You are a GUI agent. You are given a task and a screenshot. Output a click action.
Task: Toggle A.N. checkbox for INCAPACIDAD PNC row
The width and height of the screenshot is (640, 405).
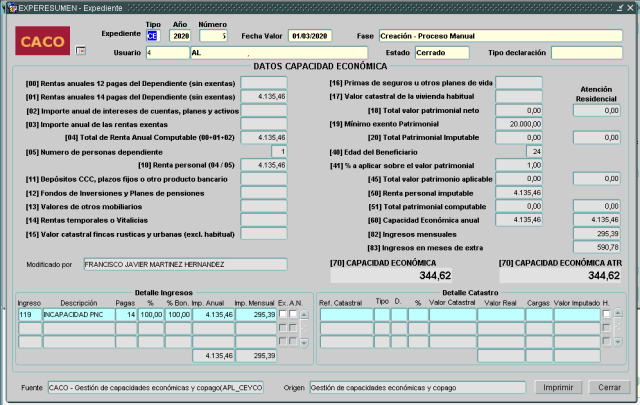coord(293,314)
